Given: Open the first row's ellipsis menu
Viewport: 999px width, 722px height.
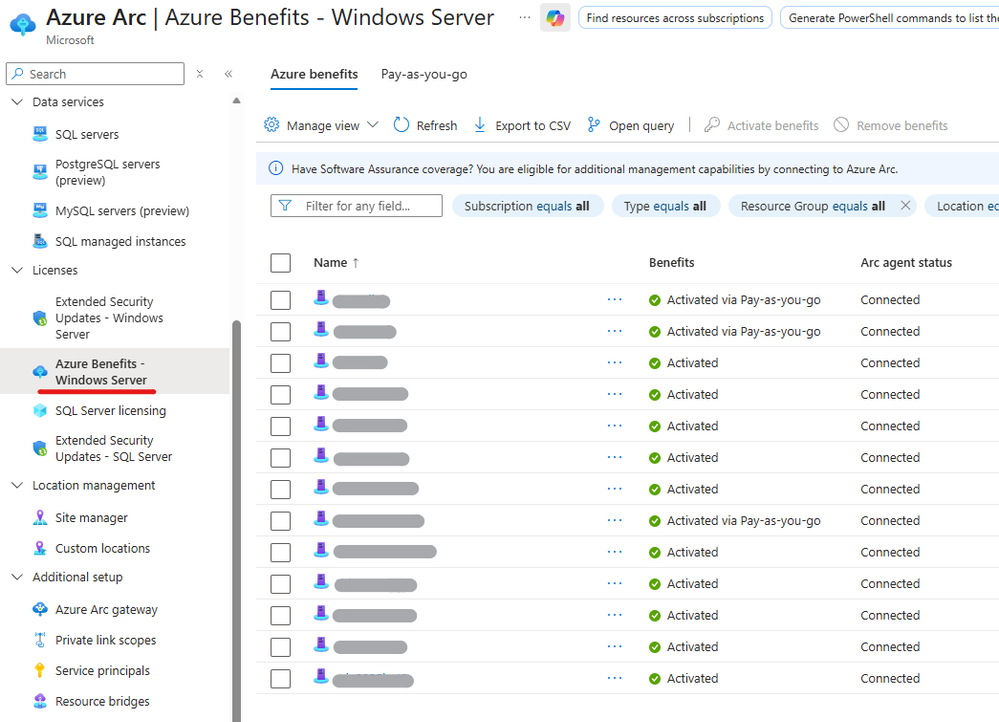Looking at the screenshot, I should click(614, 300).
